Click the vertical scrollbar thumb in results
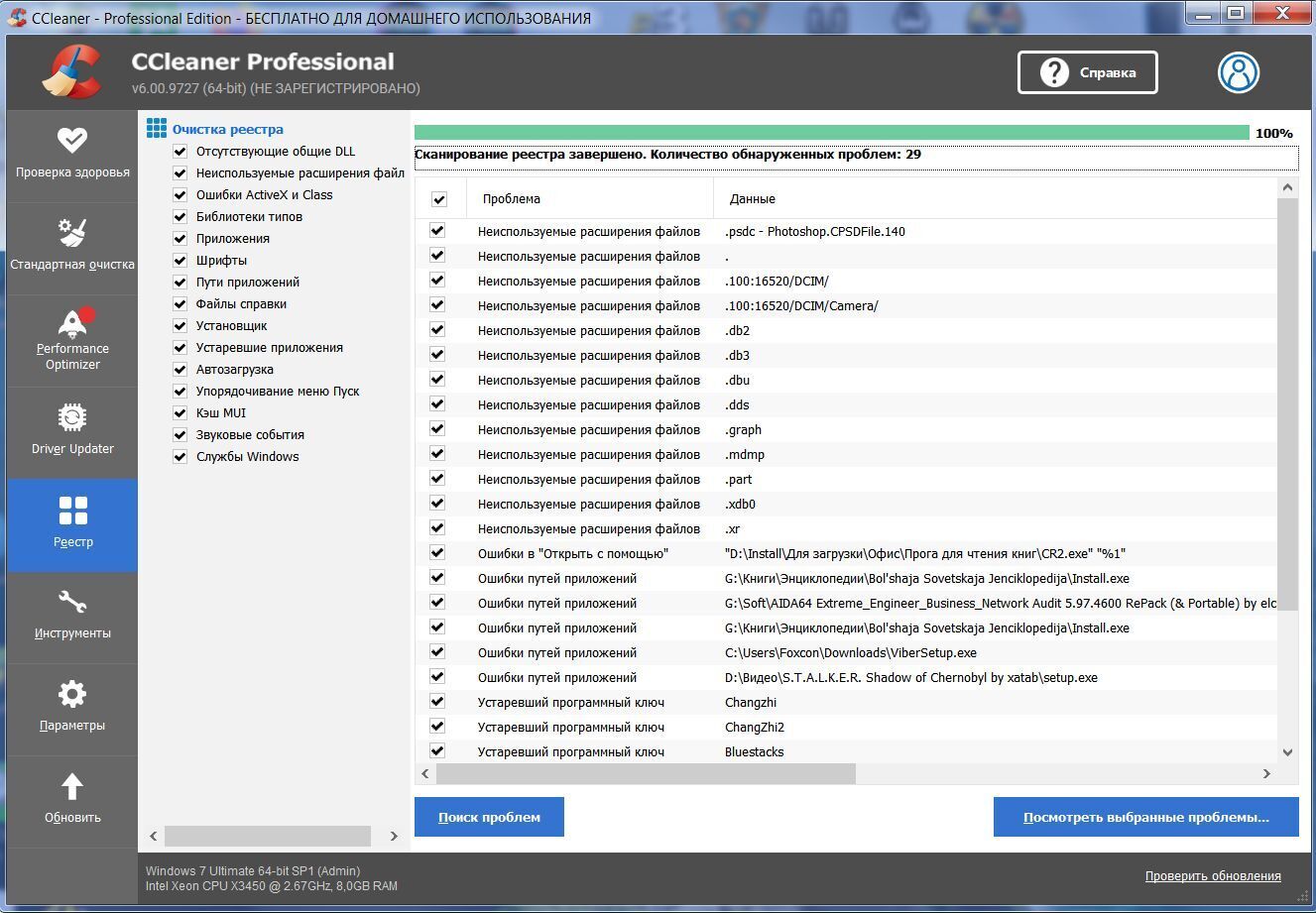The width and height of the screenshot is (1316, 913). point(1288,404)
